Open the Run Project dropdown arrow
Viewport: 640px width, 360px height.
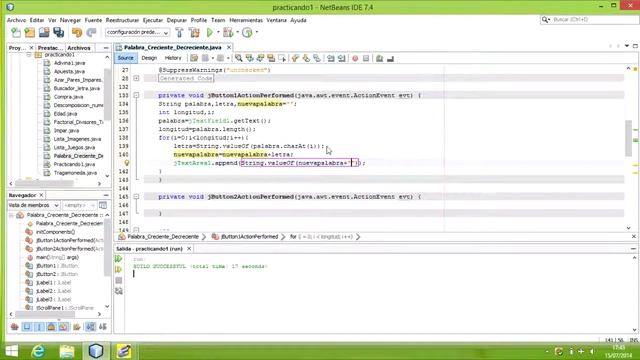coord(218,32)
